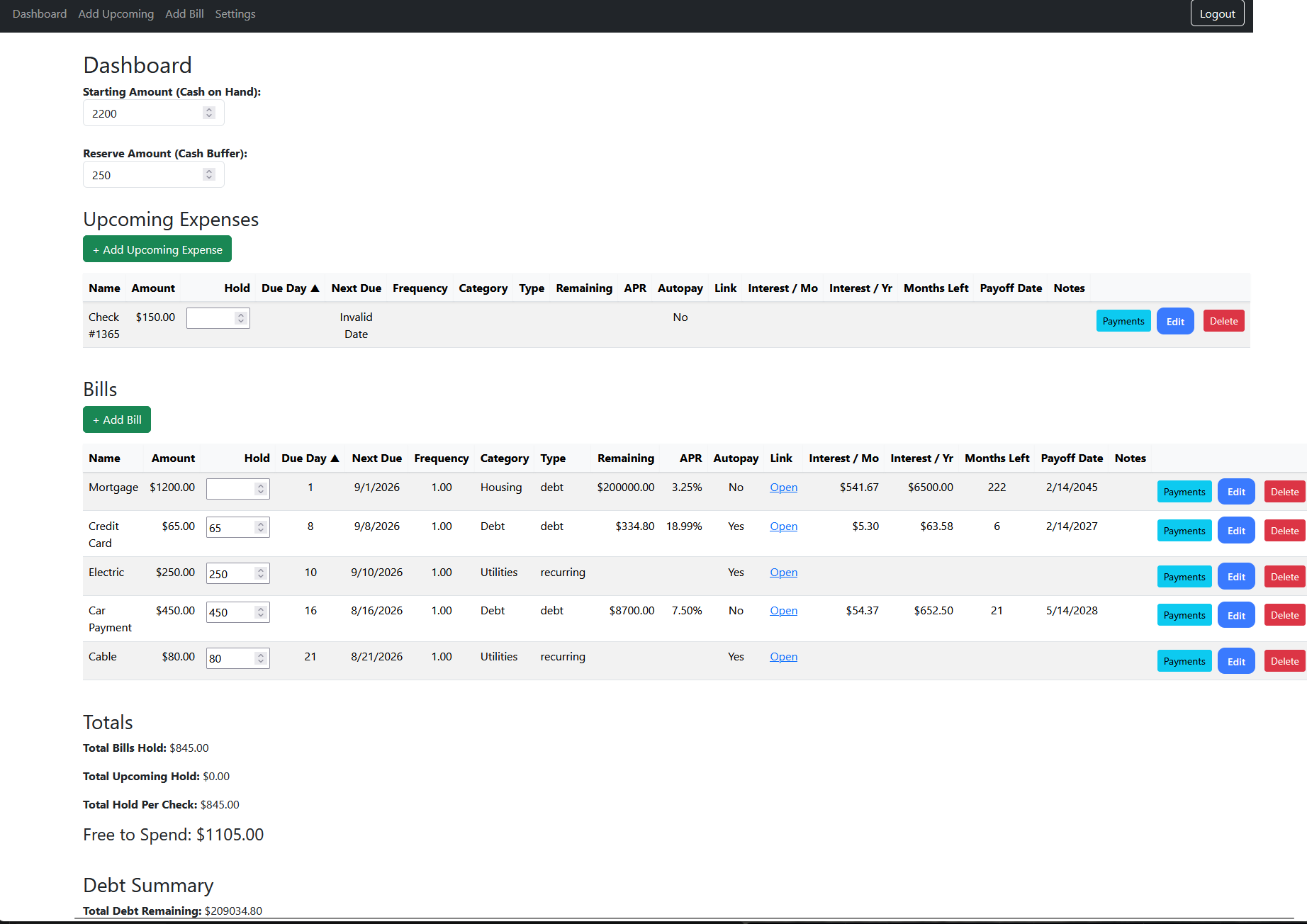Click the Bills table Autopay header
The height and width of the screenshot is (924, 1307).
coord(736,458)
